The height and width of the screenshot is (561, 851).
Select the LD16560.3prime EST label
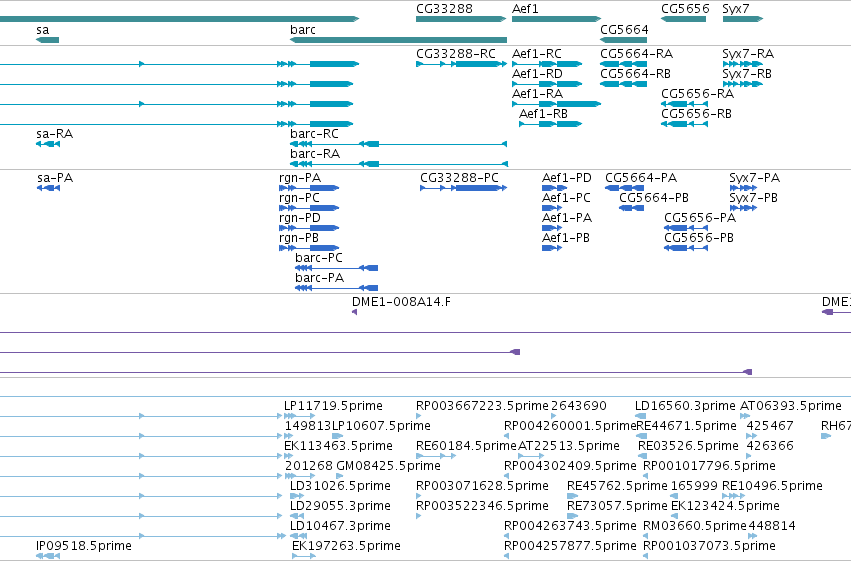click(685, 406)
